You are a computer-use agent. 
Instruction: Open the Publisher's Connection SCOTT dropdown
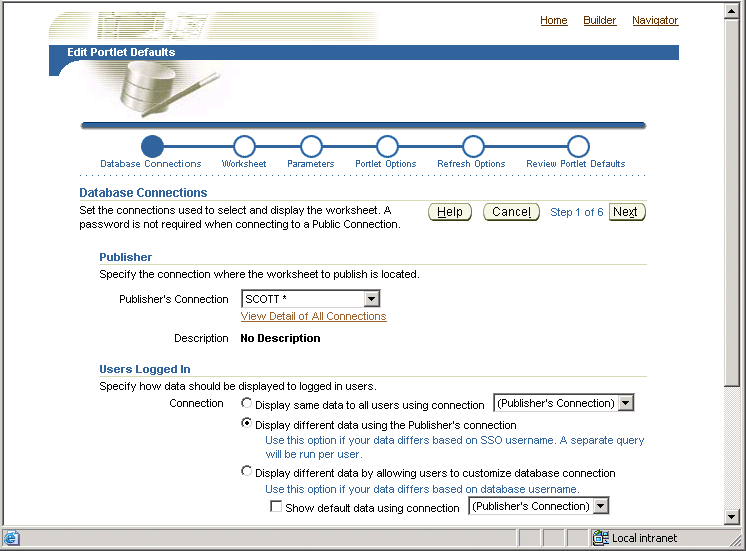pyautogui.click(x=311, y=299)
